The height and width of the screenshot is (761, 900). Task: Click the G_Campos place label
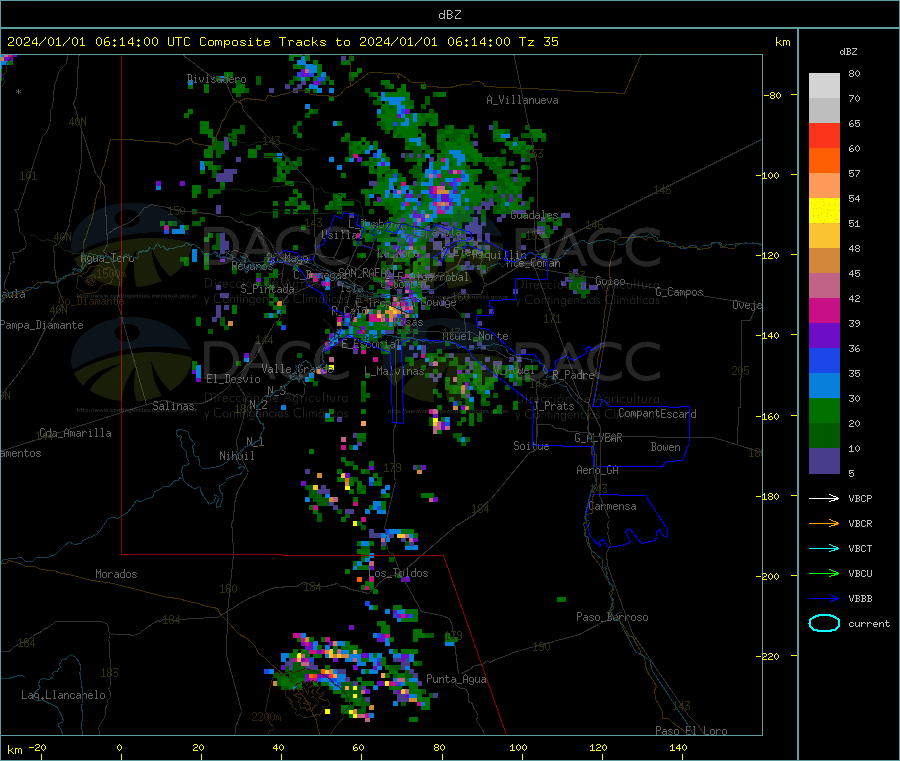[x=679, y=292]
